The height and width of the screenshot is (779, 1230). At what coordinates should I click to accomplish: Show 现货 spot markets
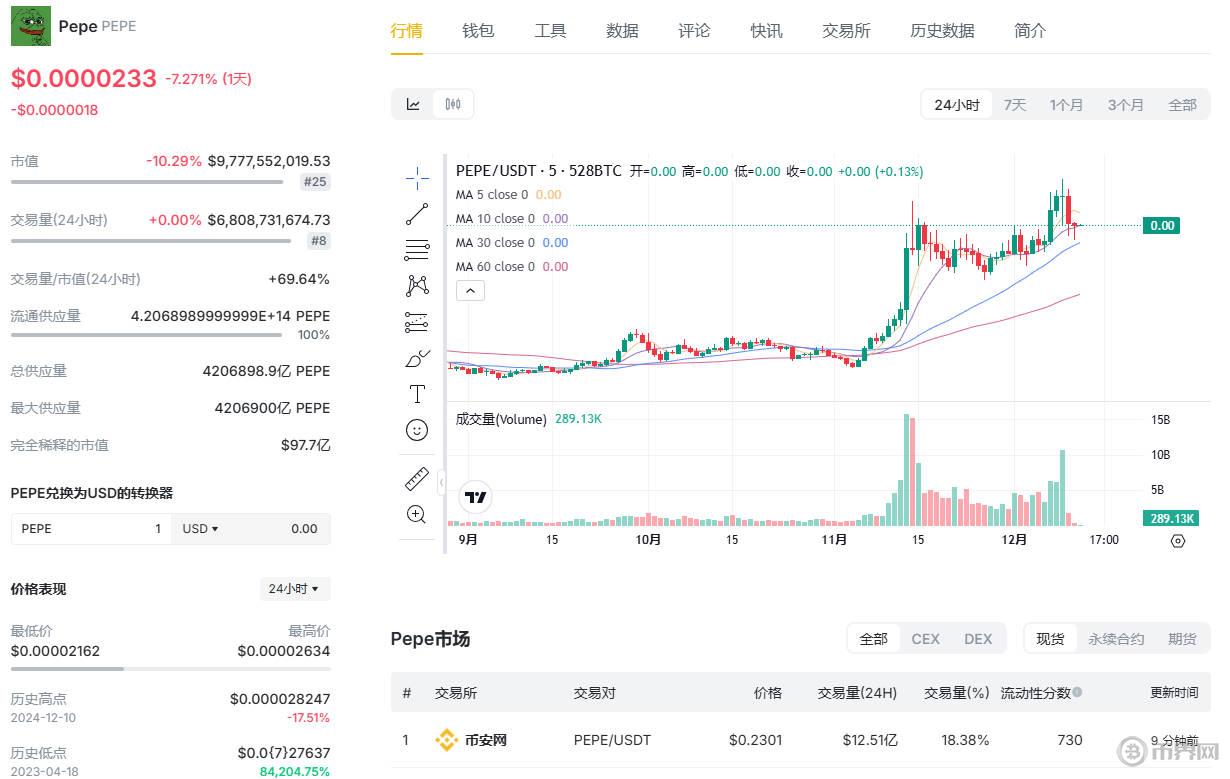click(1050, 639)
